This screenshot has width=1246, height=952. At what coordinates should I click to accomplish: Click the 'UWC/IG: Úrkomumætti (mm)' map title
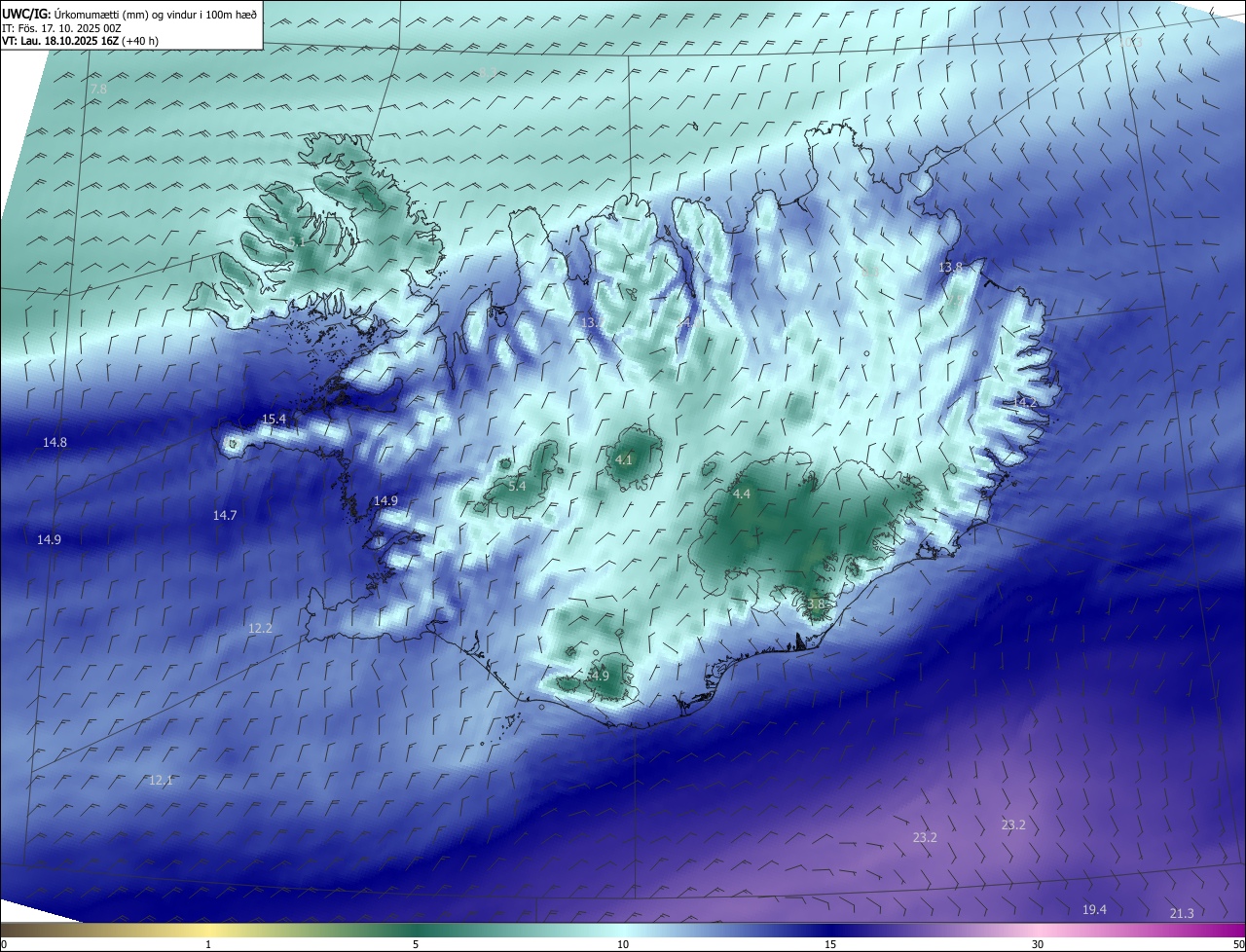pyautogui.click(x=77, y=15)
